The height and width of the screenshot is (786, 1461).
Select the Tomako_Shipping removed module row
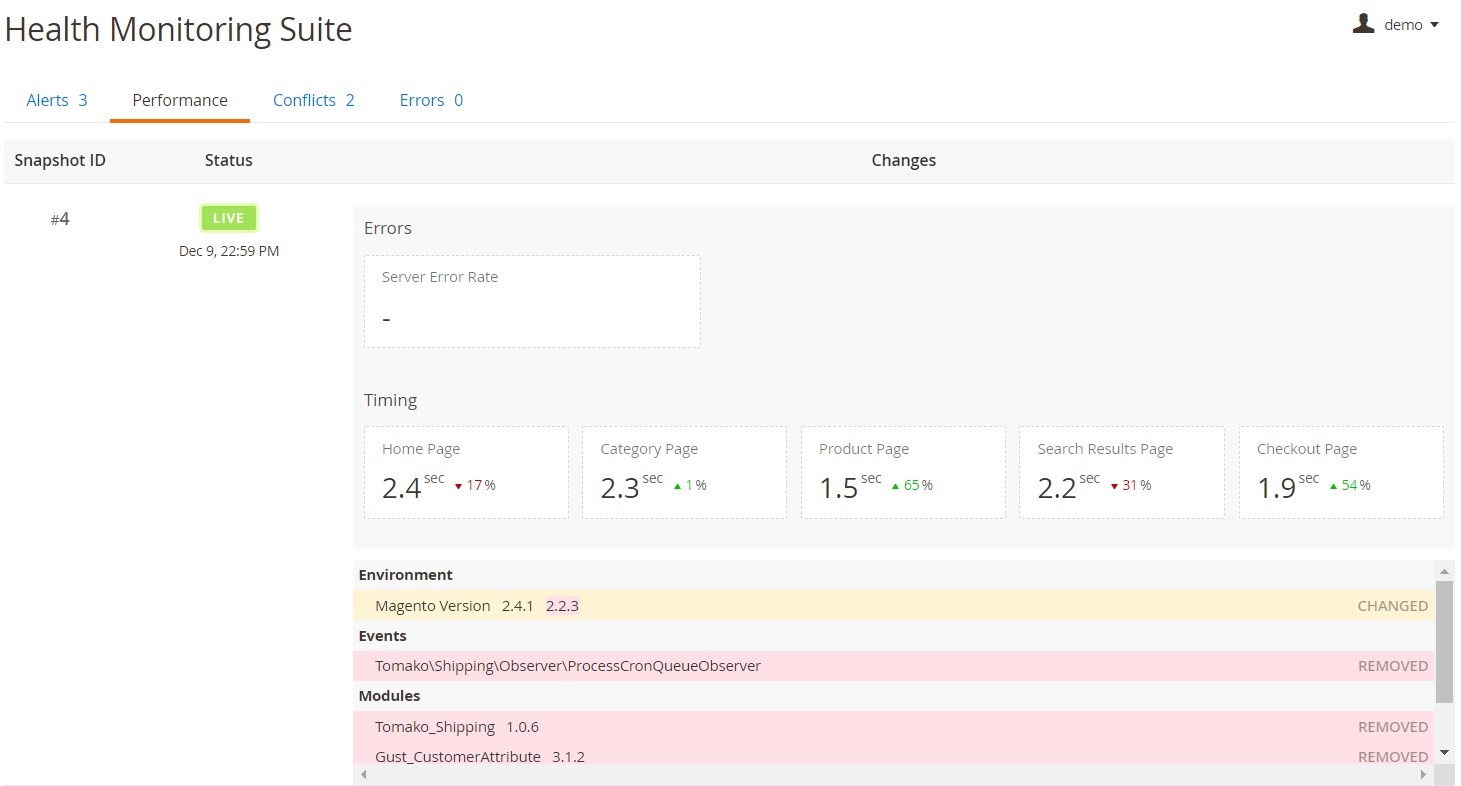(893, 727)
